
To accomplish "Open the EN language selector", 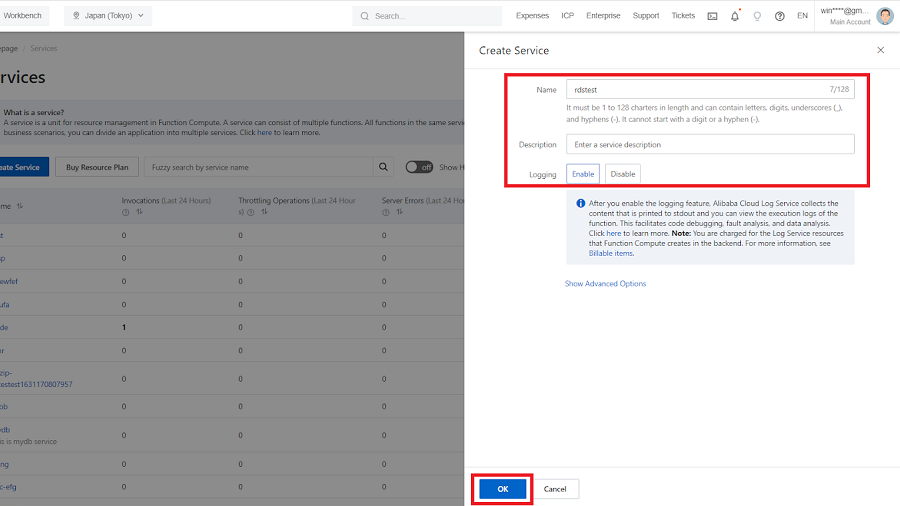I will [802, 16].
